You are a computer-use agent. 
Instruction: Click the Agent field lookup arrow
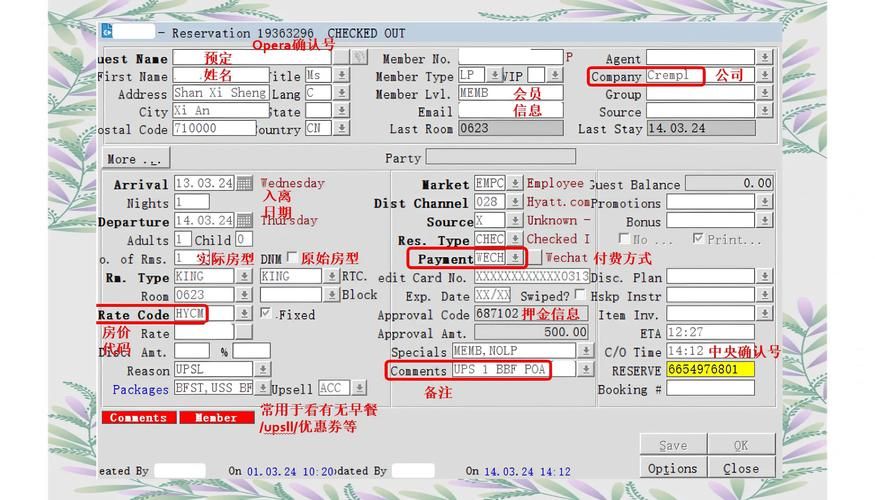(x=765, y=58)
